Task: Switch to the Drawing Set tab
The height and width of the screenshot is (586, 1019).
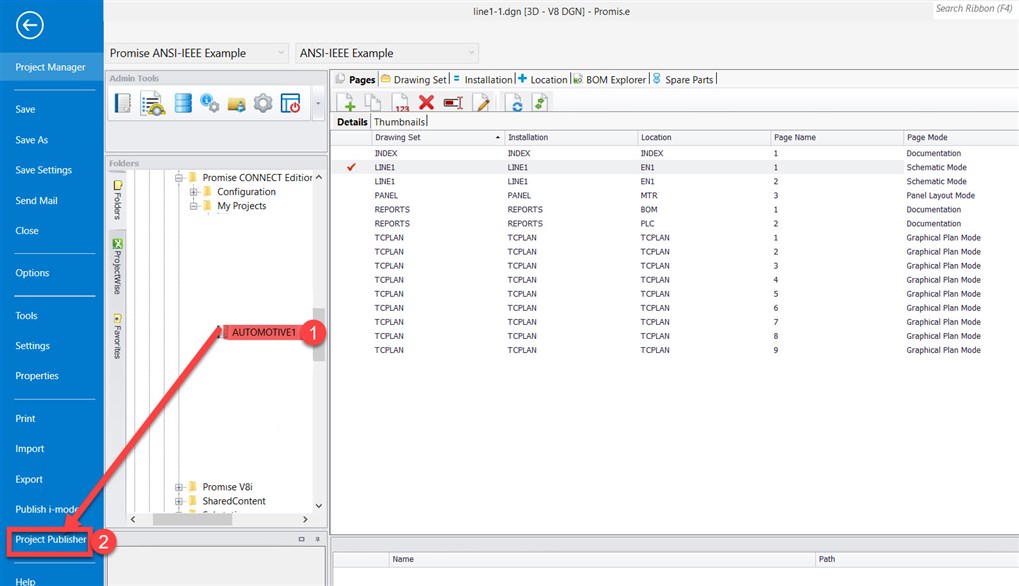Action: pyautogui.click(x=414, y=79)
